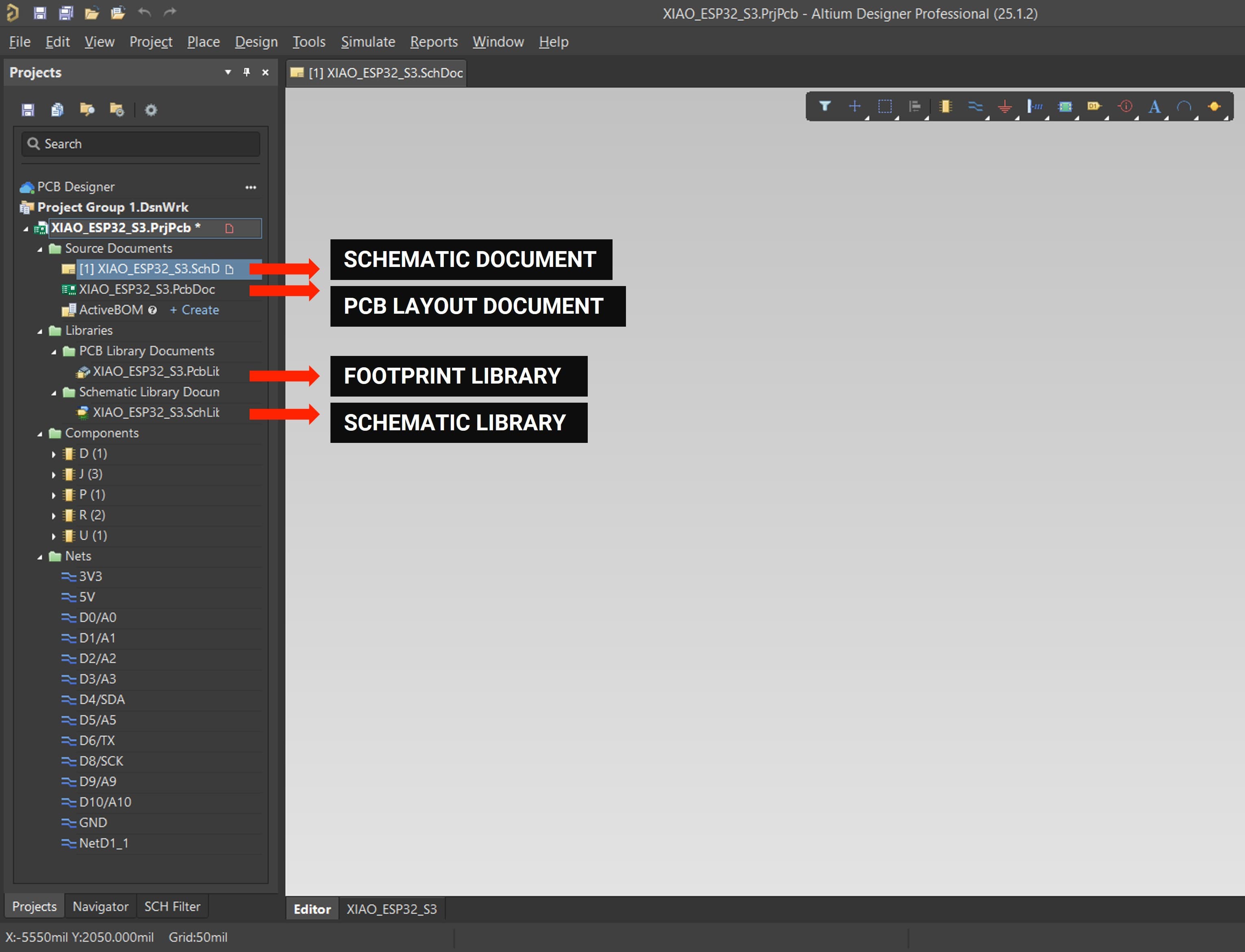Viewport: 1245px width, 952px height.
Task: Click the Place Port D1 icon
Action: point(1094,106)
